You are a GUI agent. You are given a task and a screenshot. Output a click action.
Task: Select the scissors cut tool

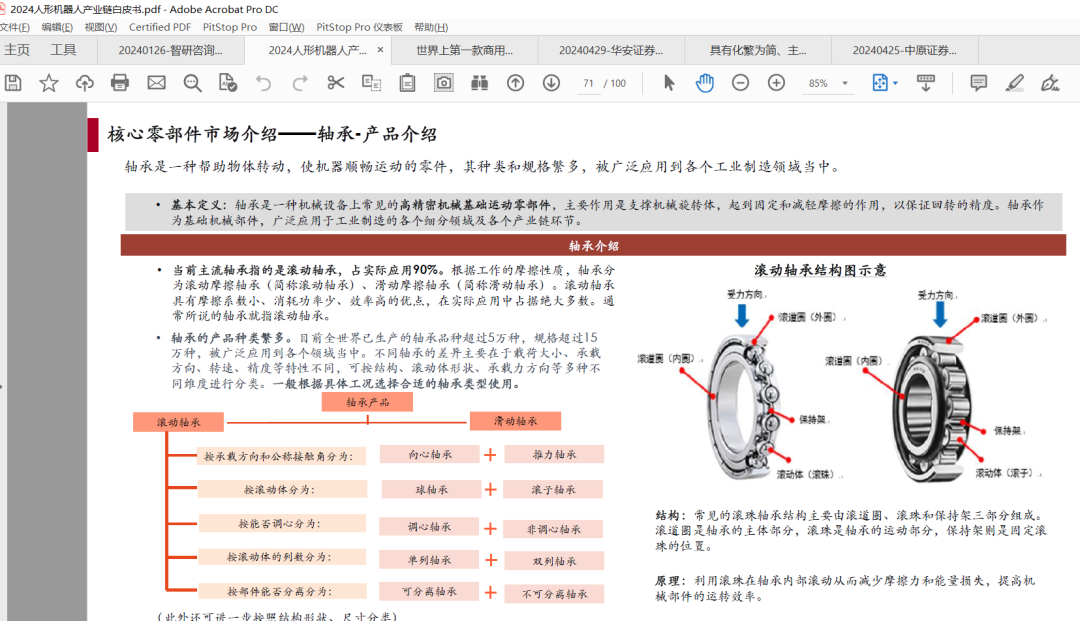tap(335, 83)
